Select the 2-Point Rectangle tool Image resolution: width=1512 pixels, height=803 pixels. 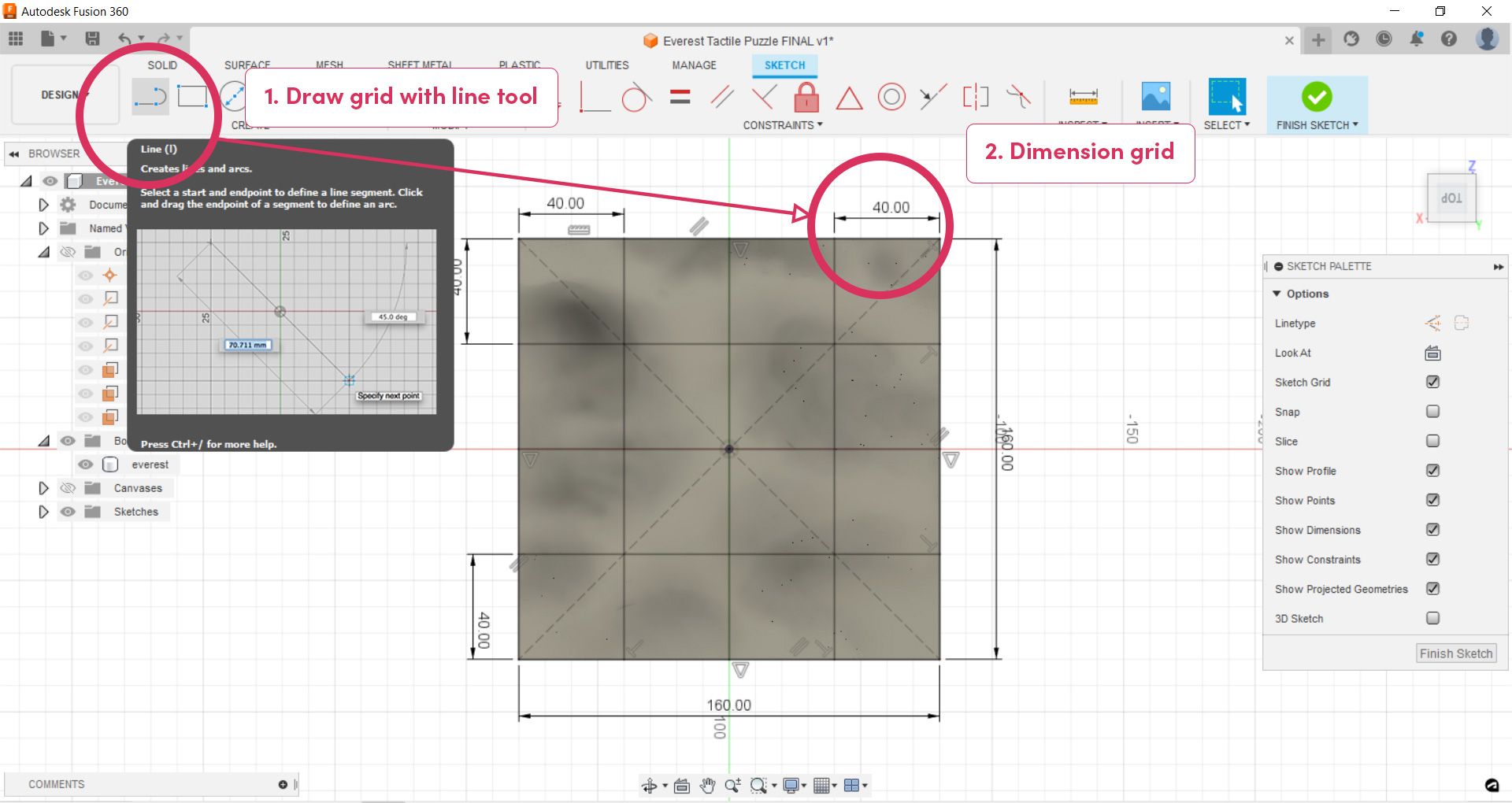pos(192,97)
